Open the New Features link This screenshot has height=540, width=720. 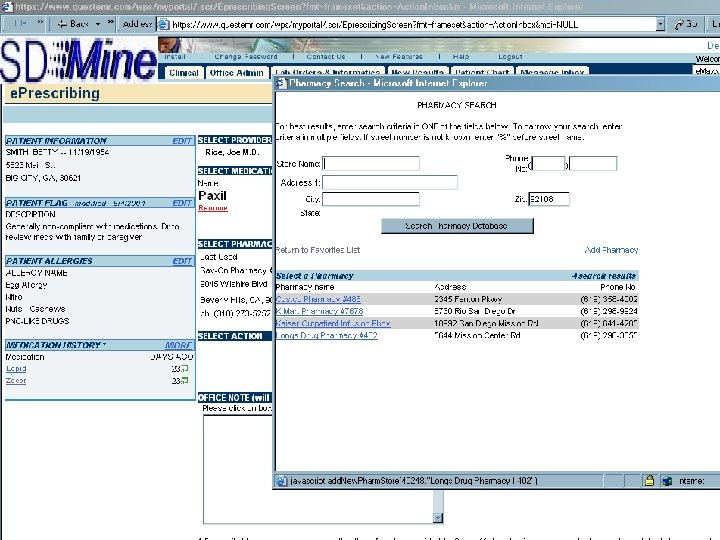point(399,56)
